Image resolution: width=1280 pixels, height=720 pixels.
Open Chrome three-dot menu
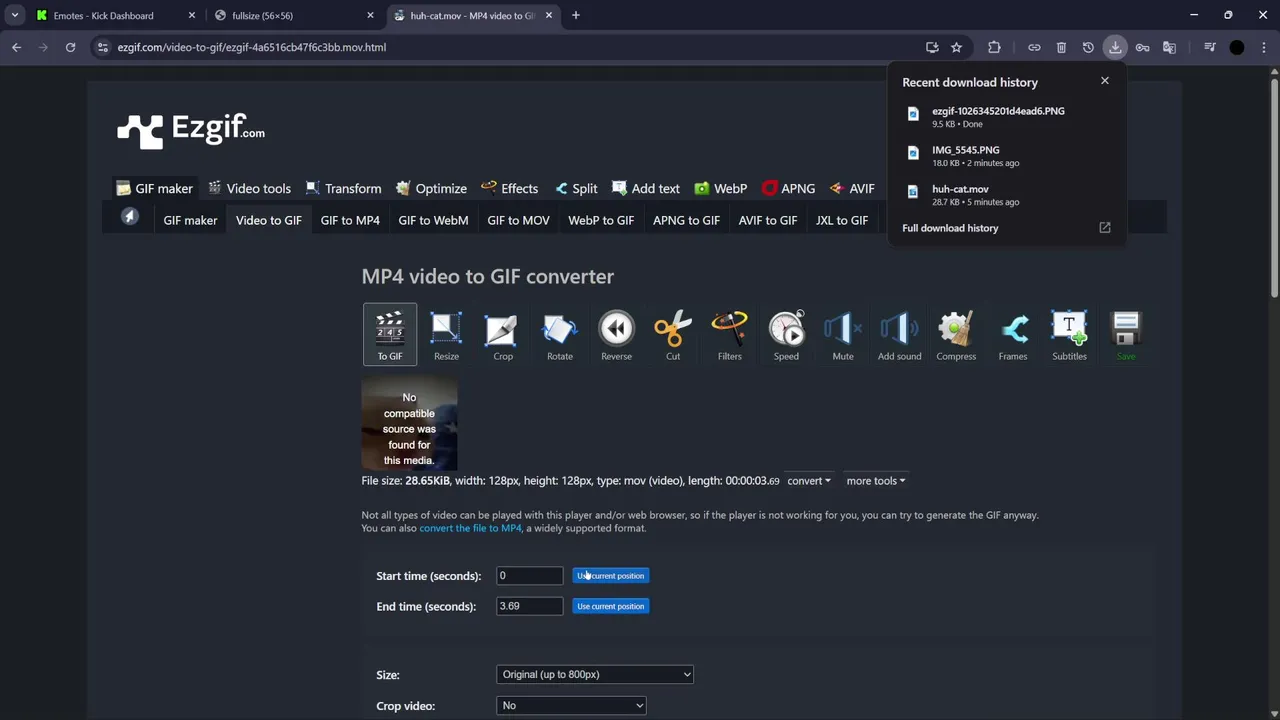(1264, 47)
